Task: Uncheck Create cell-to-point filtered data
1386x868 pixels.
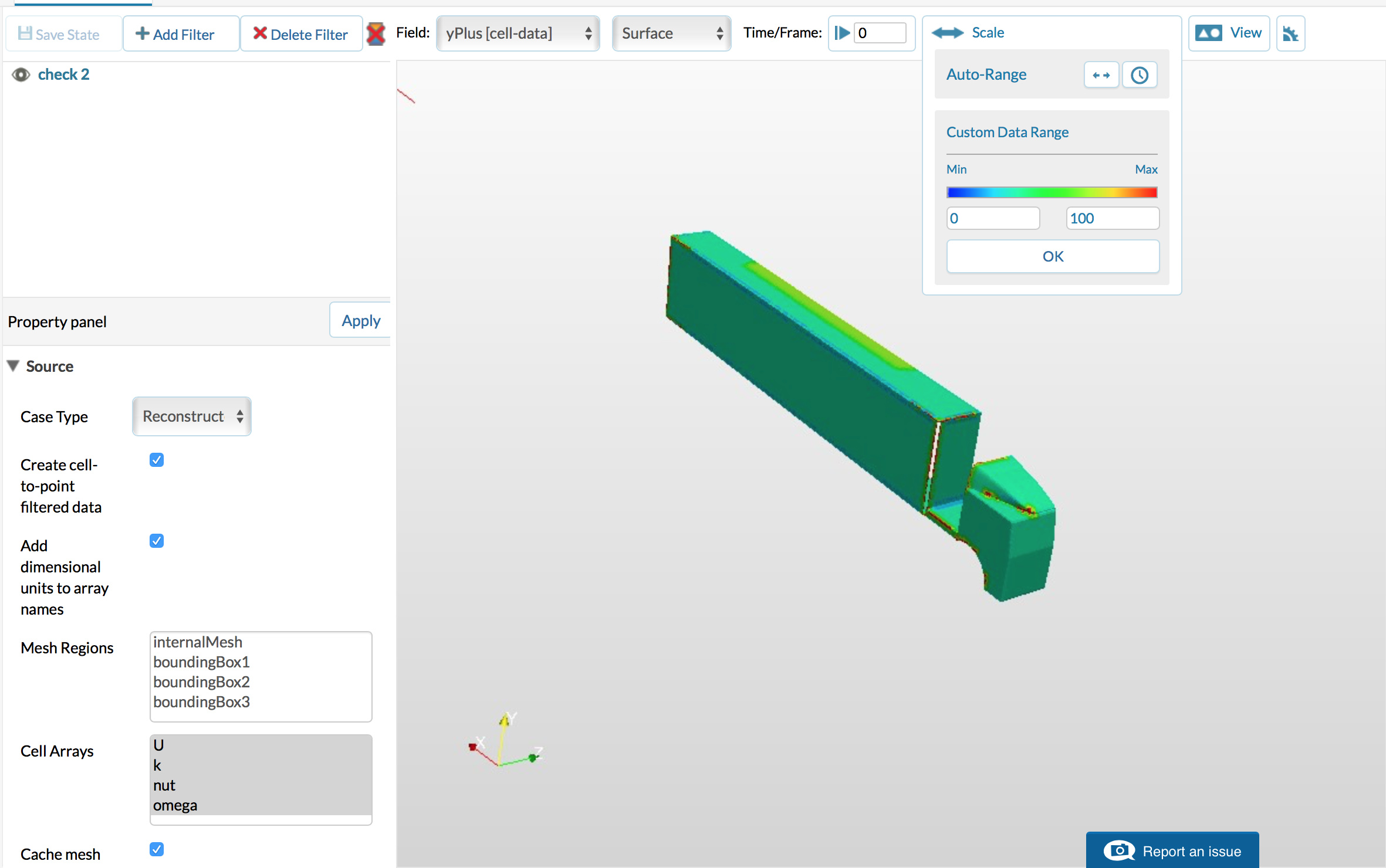Action: pyautogui.click(x=157, y=460)
